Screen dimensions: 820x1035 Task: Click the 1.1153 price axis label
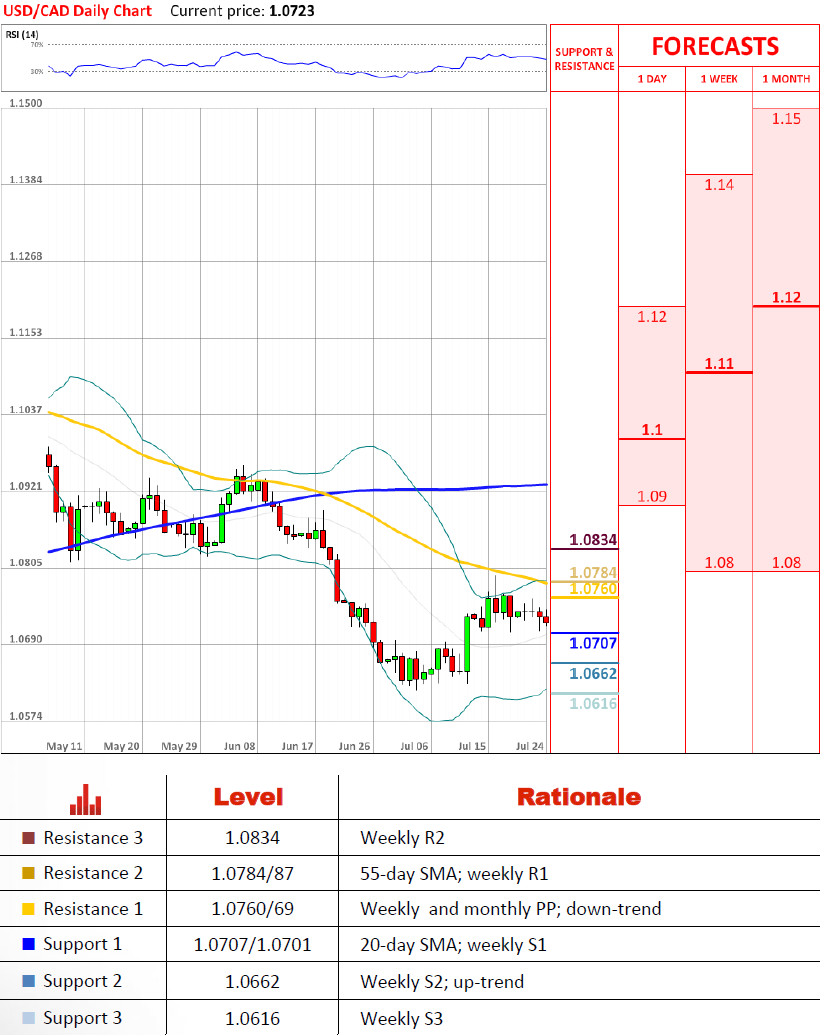click(x=26, y=333)
